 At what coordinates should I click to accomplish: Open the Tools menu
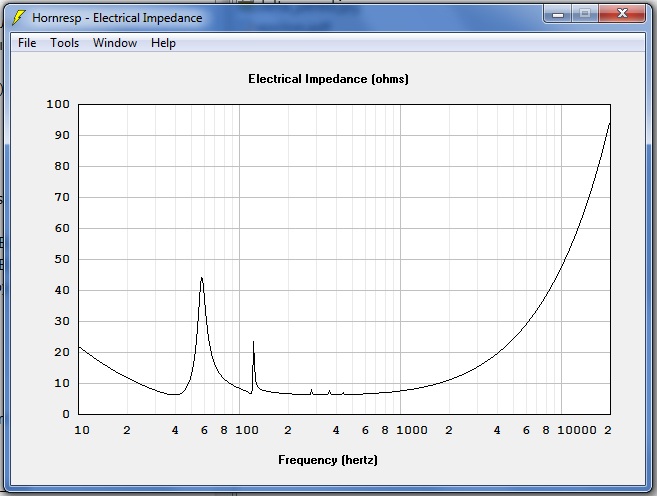coord(65,43)
